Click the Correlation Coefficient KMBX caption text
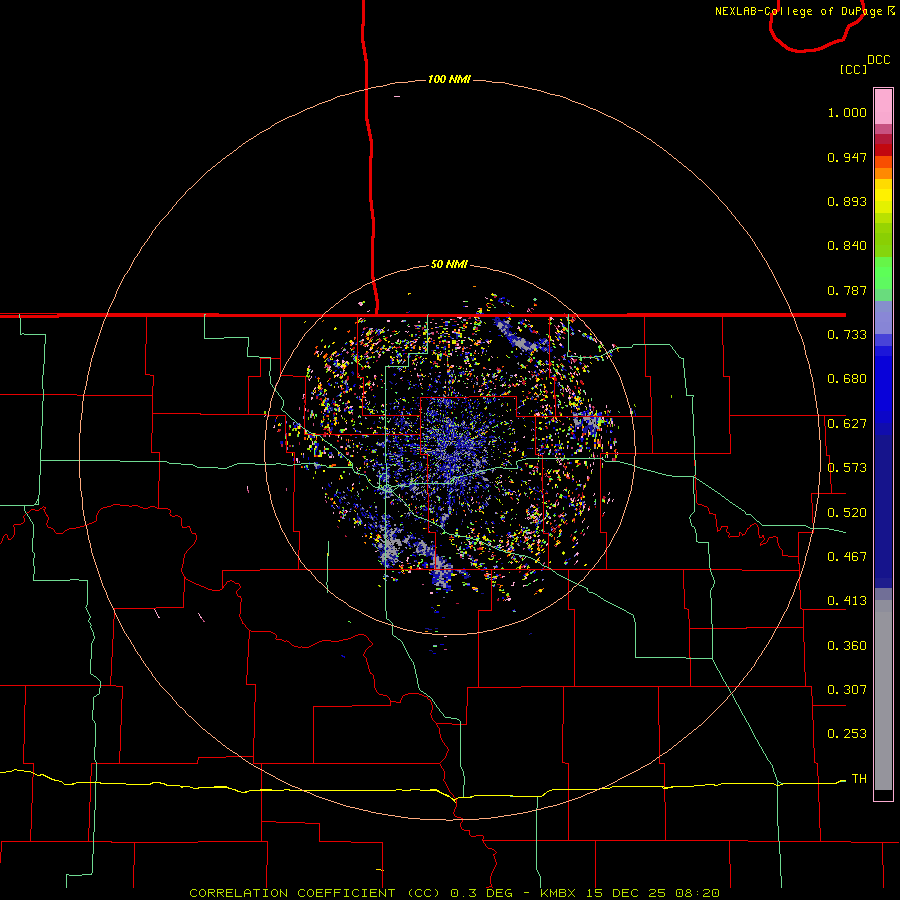 tap(454, 893)
